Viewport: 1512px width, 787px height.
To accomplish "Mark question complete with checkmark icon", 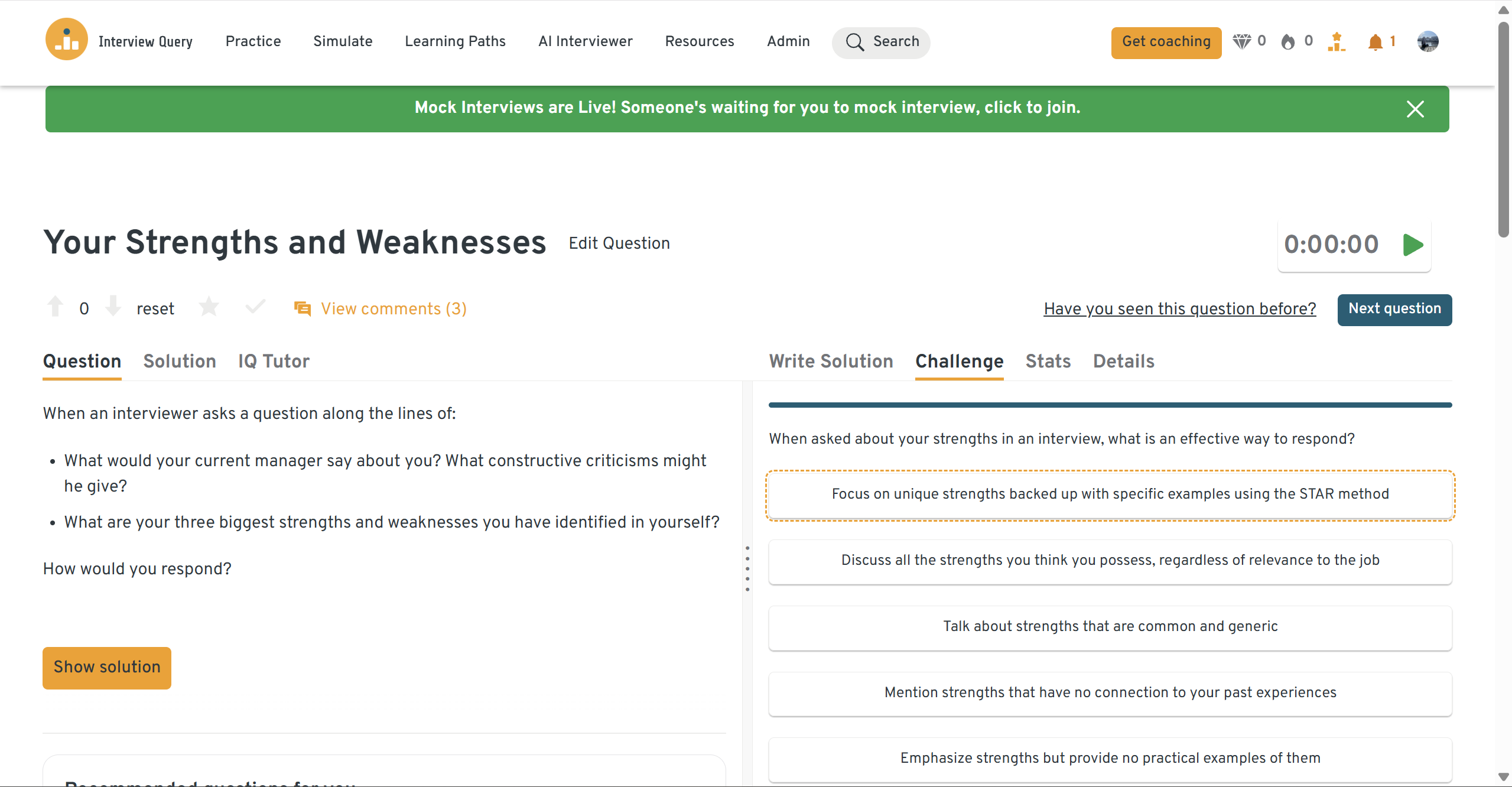I will [255, 307].
